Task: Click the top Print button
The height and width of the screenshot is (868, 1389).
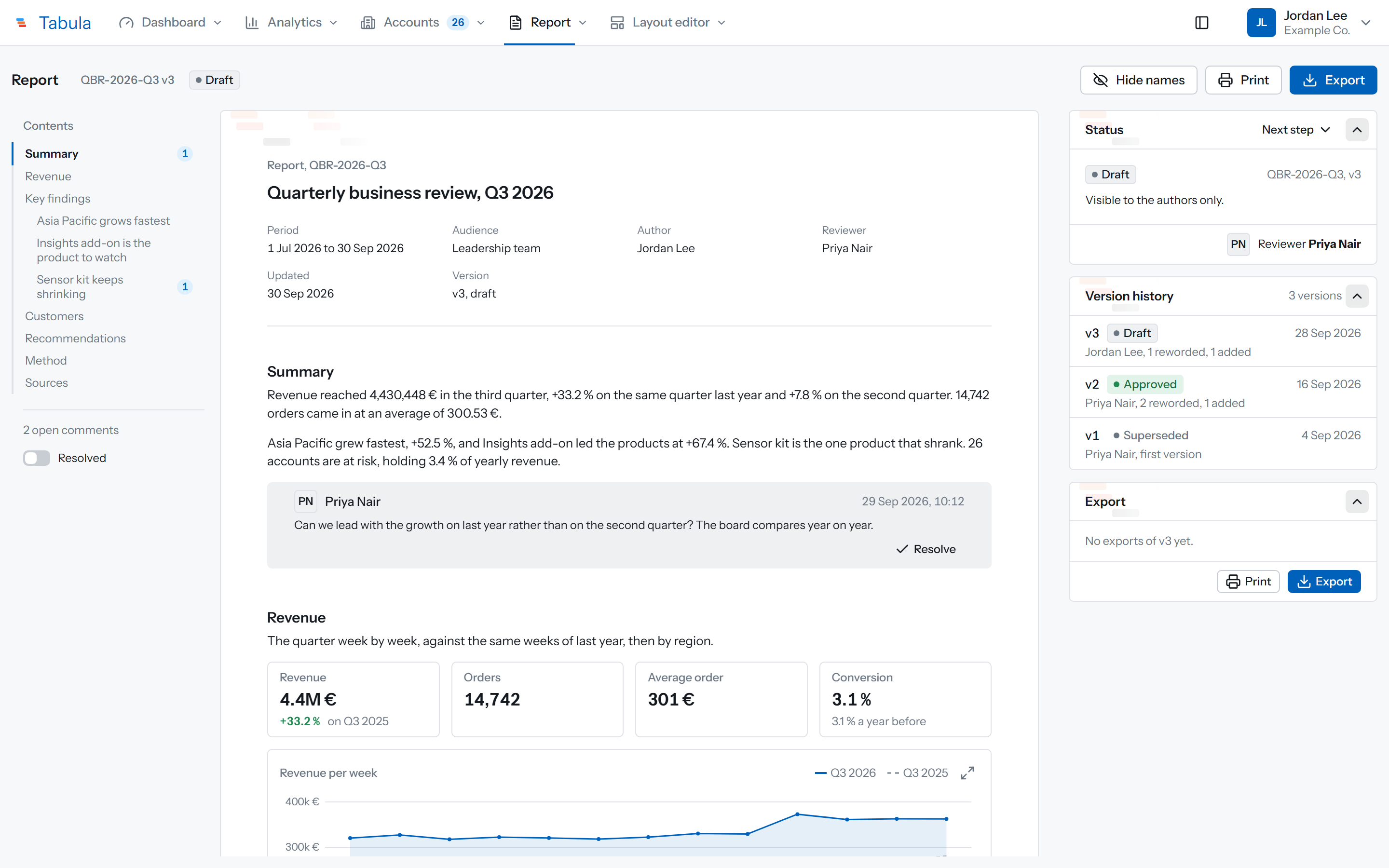Action: [1243, 80]
